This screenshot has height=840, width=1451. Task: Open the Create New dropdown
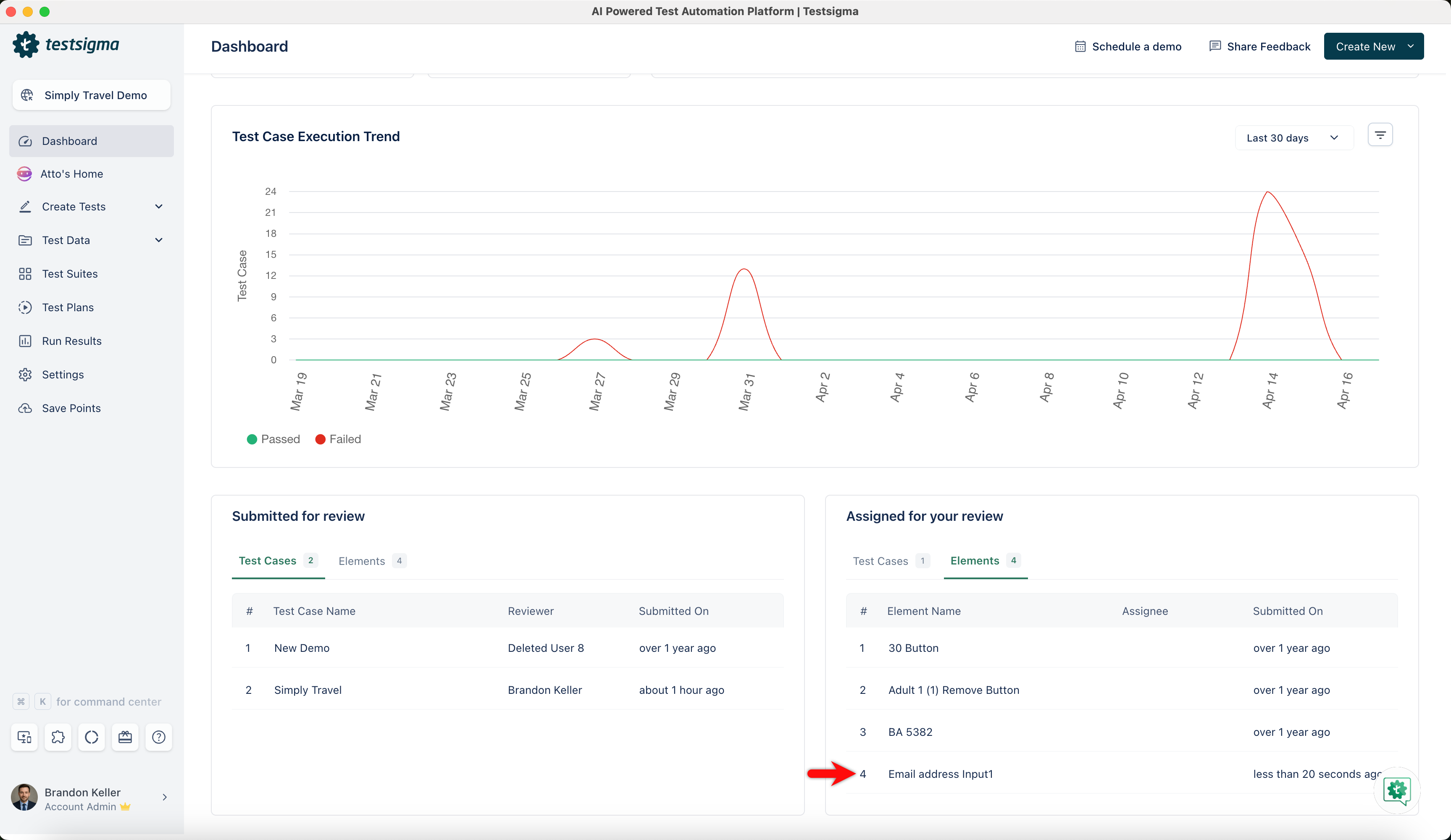tap(1373, 47)
